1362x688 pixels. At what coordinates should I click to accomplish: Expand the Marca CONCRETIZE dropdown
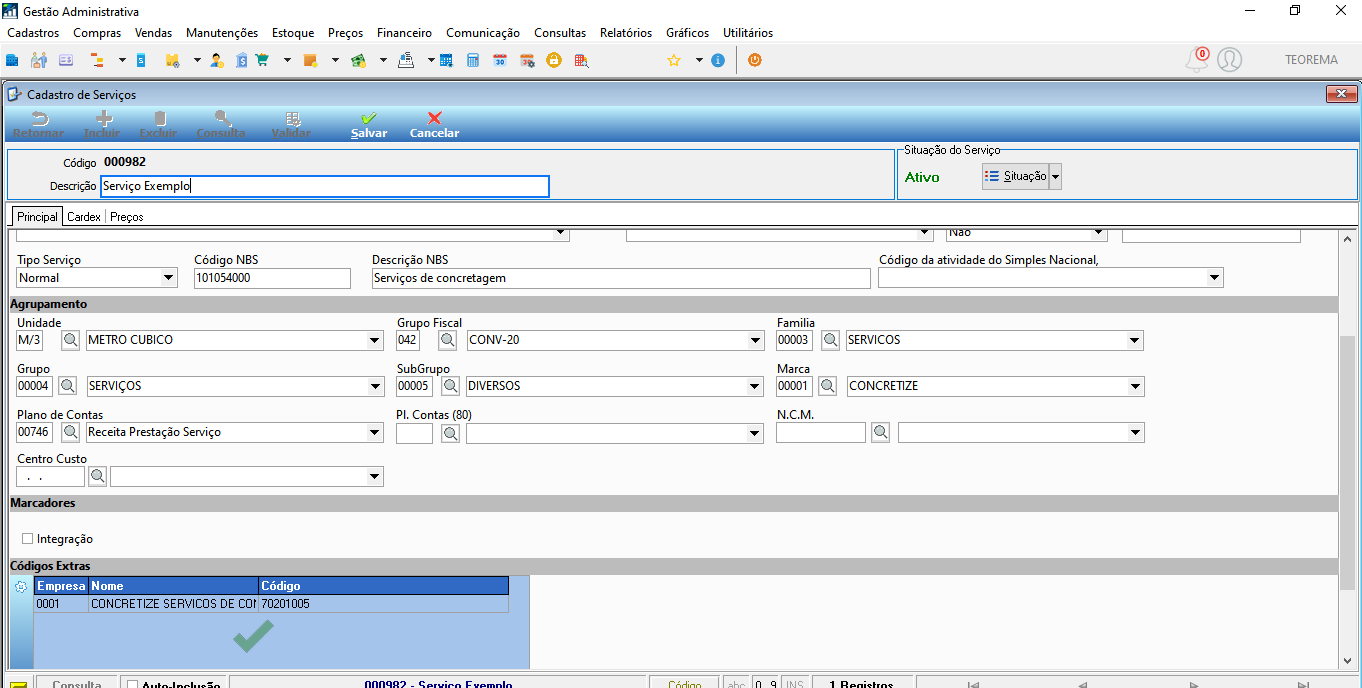[1135, 386]
